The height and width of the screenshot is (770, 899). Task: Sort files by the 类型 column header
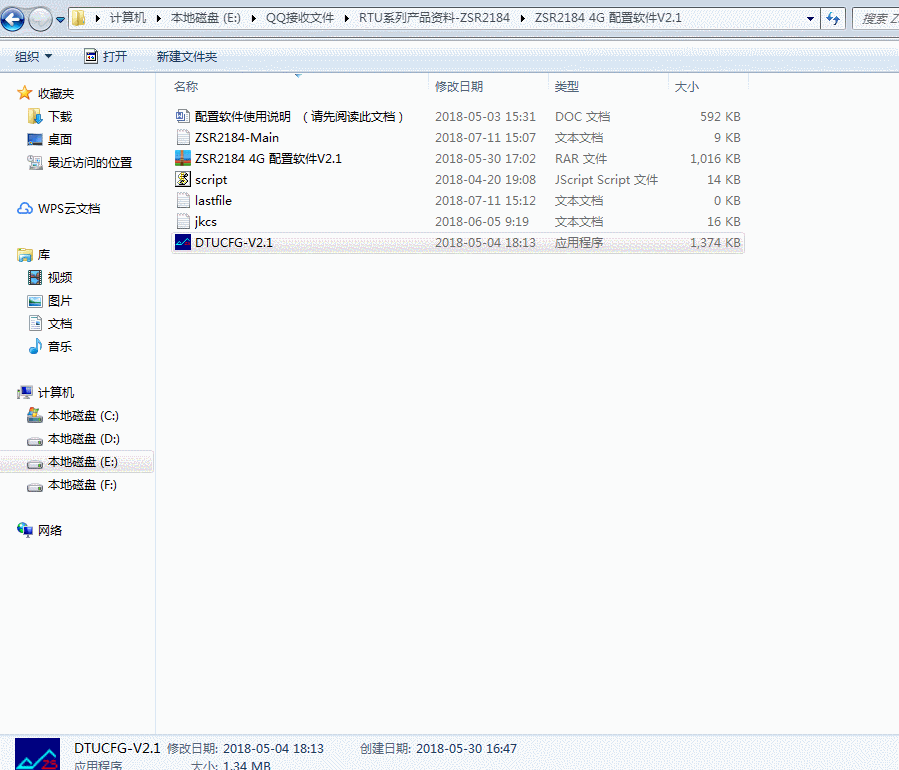(x=566, y=87)
